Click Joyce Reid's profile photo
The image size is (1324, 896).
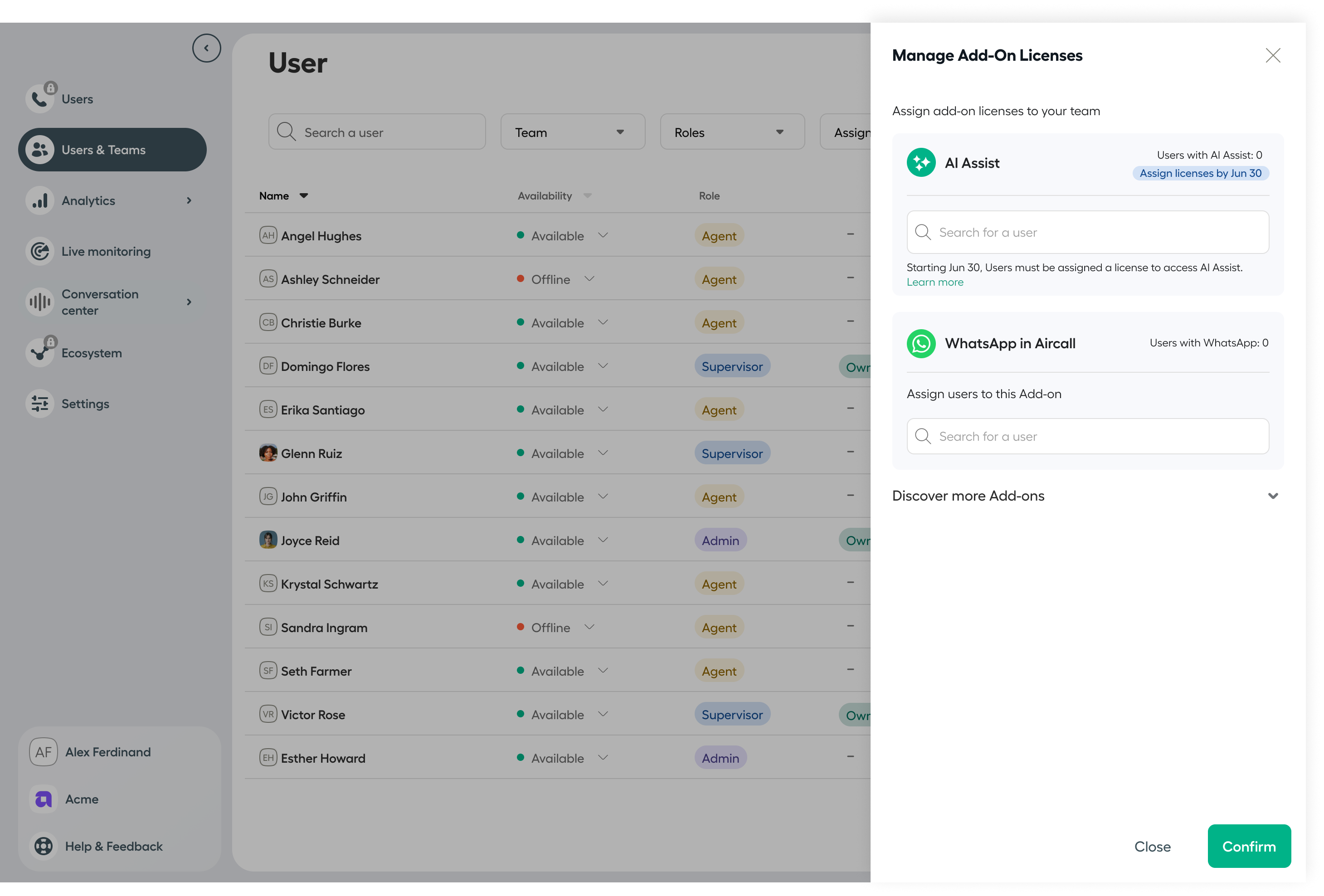tap(268, 540)
